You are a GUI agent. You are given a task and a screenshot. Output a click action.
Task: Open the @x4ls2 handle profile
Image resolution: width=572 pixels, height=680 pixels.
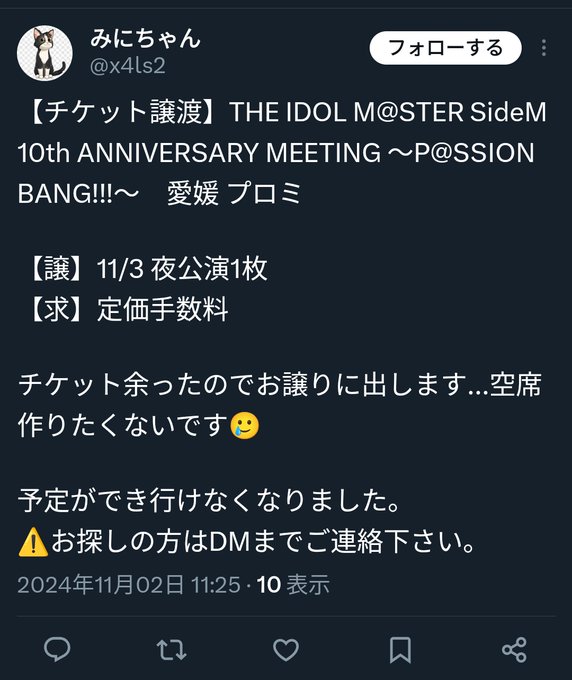point(128,66)
